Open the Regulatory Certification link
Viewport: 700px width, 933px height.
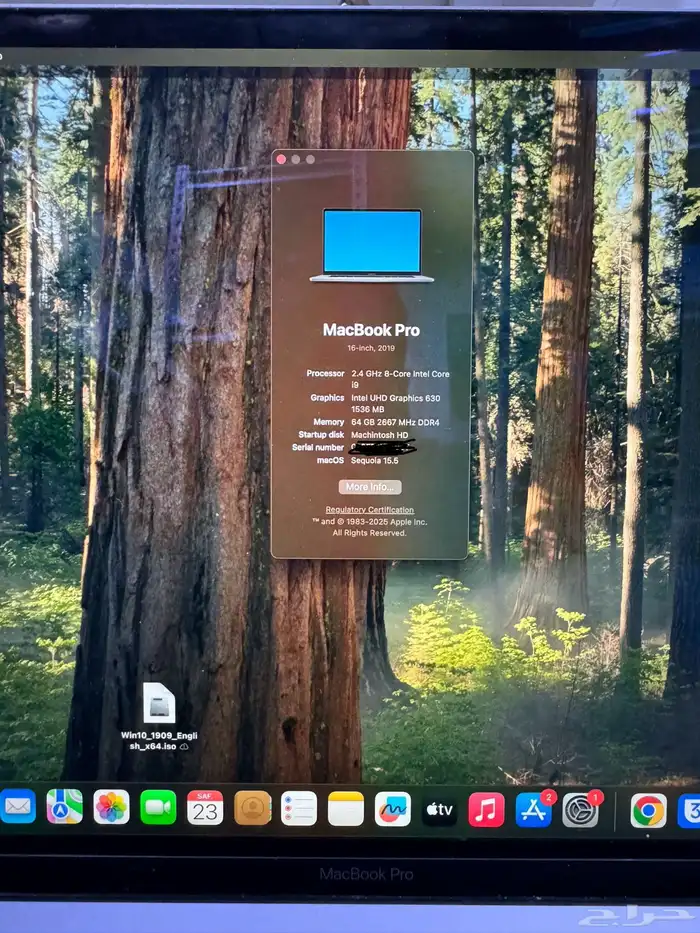370,510
